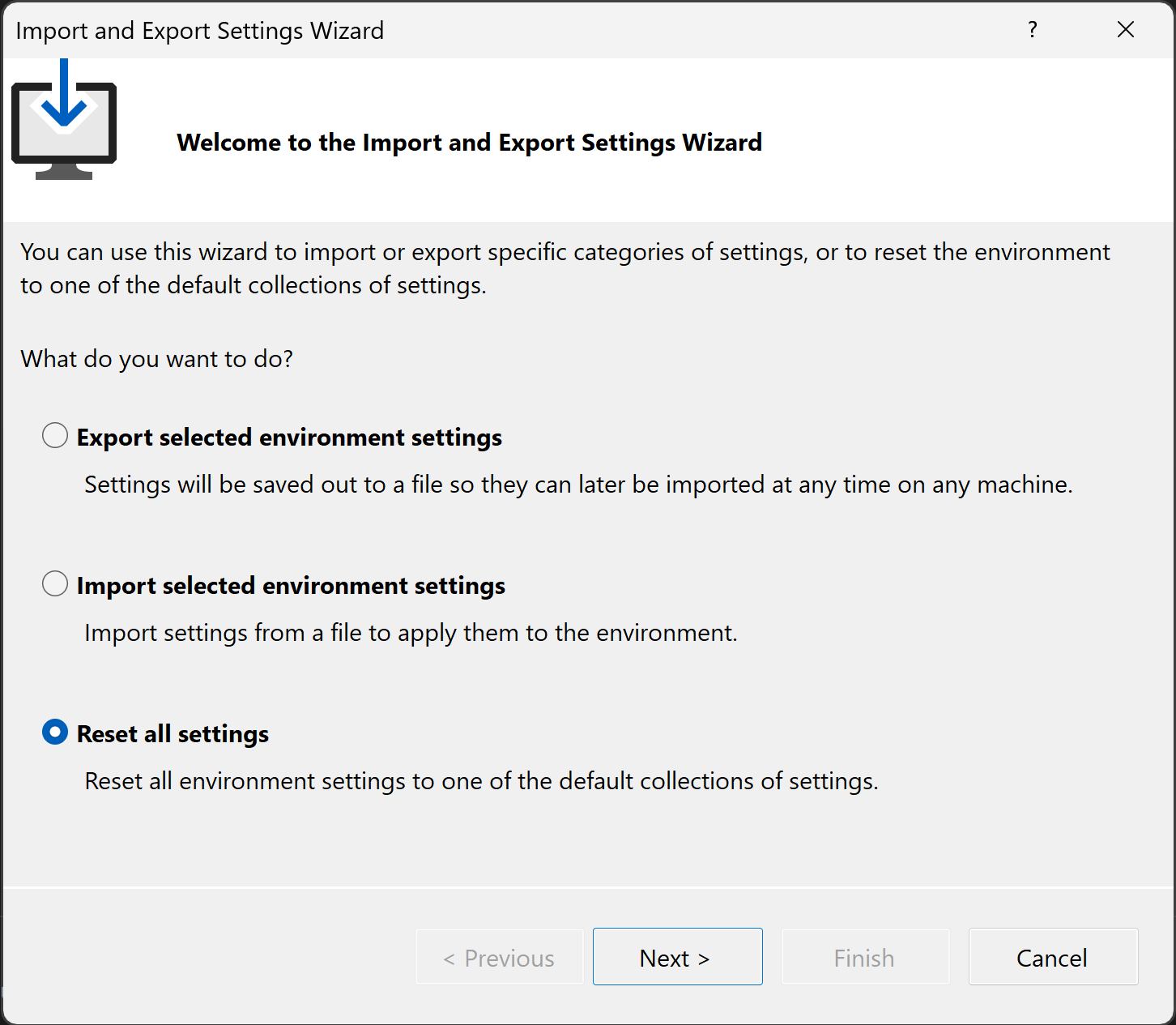This screenshot has height=1025, width=1176.
Task: Click the Finish button
Action: (x=864, y=957)
